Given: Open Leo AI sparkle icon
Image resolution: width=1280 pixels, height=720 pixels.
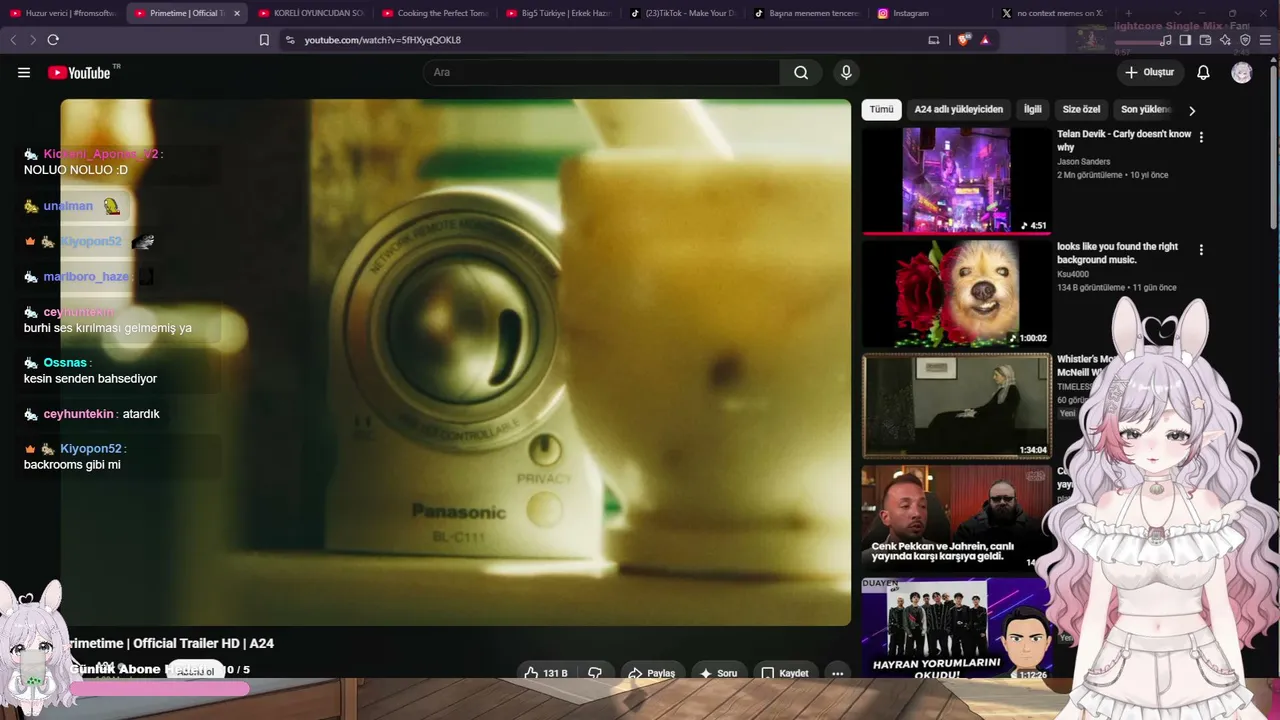Looking at the screenshot, I should point(1225,40).
